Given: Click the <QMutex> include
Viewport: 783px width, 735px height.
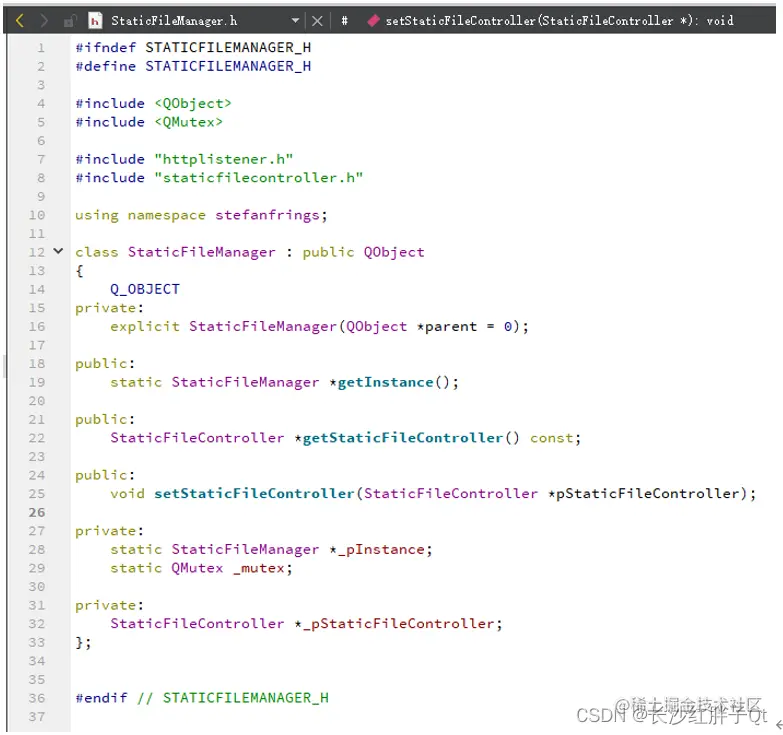Looking at the screenshot, I should point(188,122).
